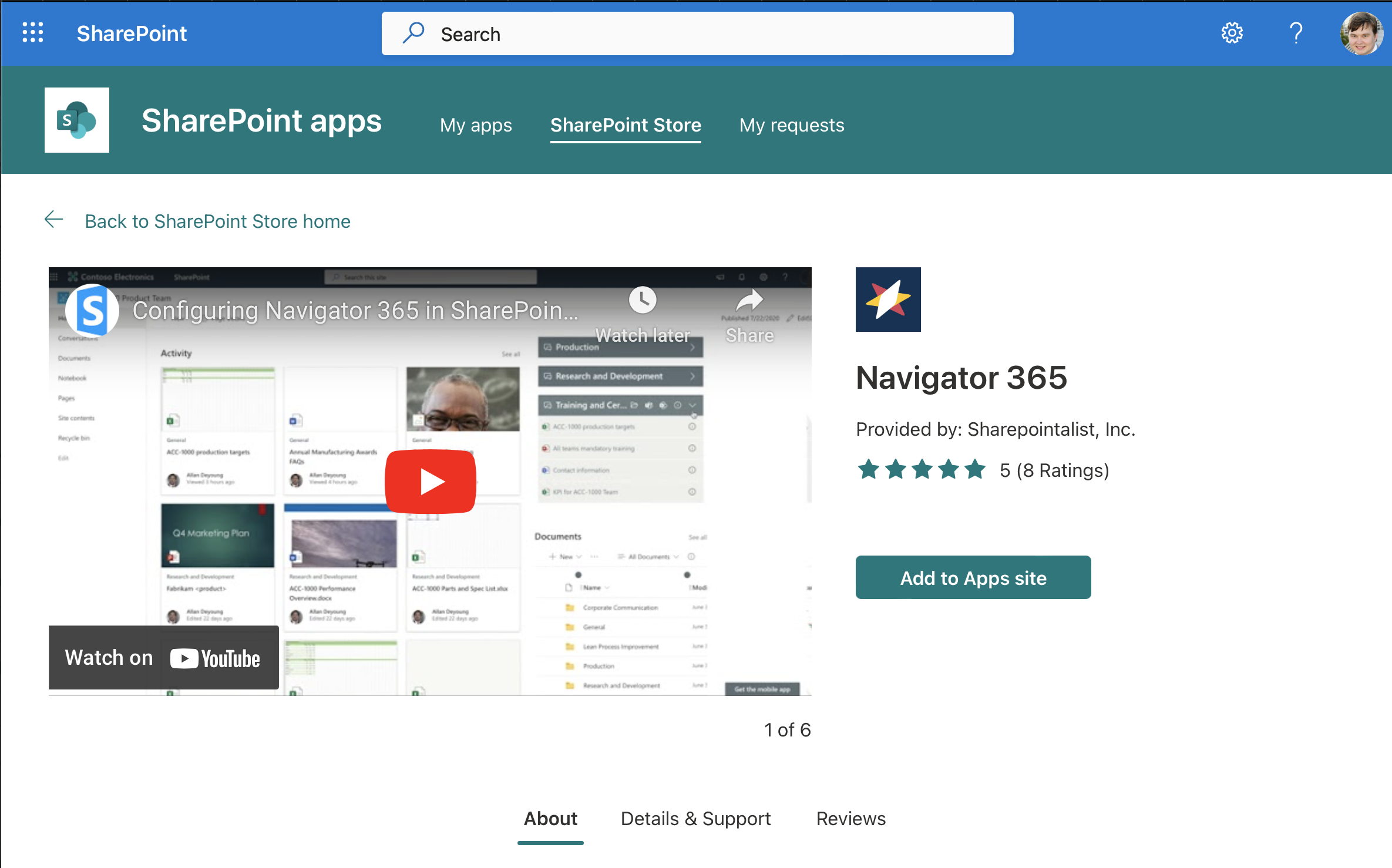Select the About tab
1392x868 pixels.
(x=550, y=819)
